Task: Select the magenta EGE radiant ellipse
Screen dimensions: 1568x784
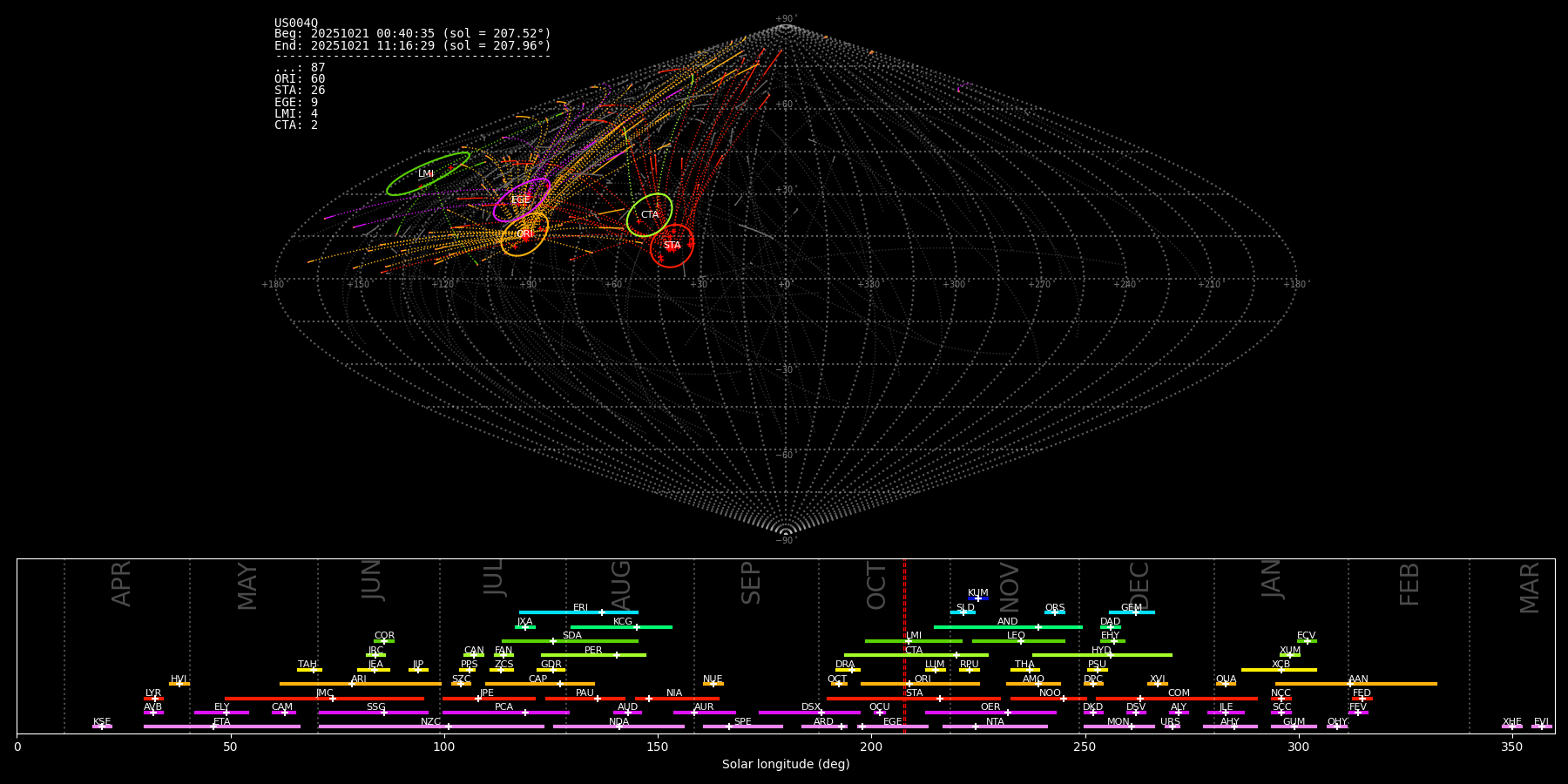Action: (521, 200)
